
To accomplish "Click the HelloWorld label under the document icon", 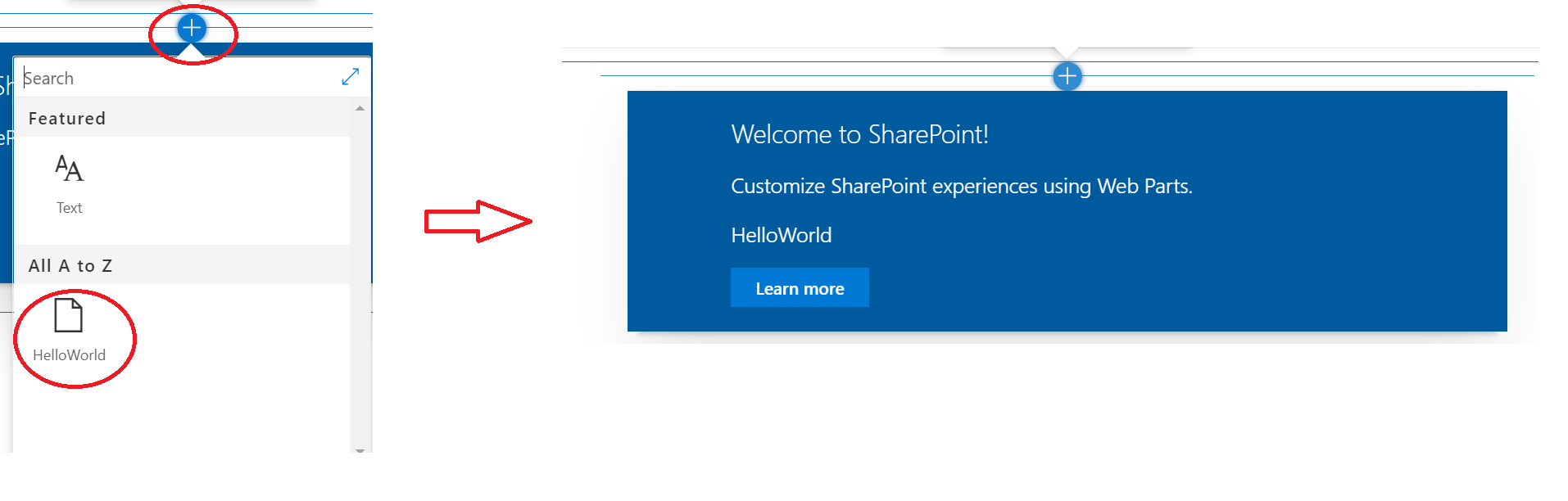I will [x=69, y=355].
